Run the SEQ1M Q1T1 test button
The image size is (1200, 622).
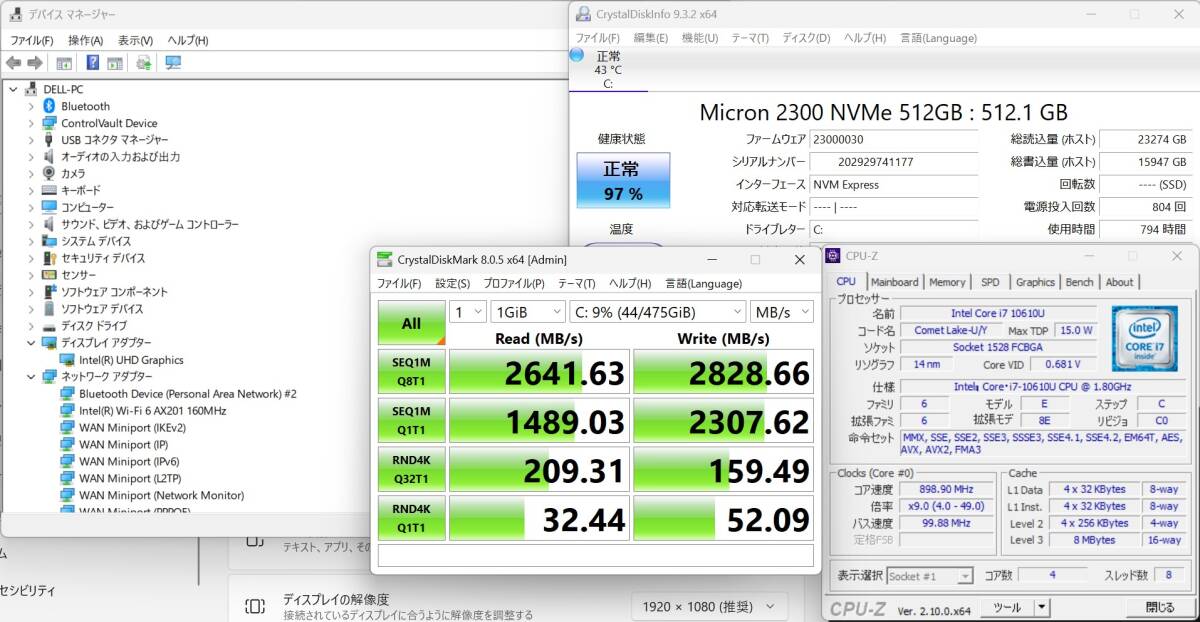click(x=411, y=420)
